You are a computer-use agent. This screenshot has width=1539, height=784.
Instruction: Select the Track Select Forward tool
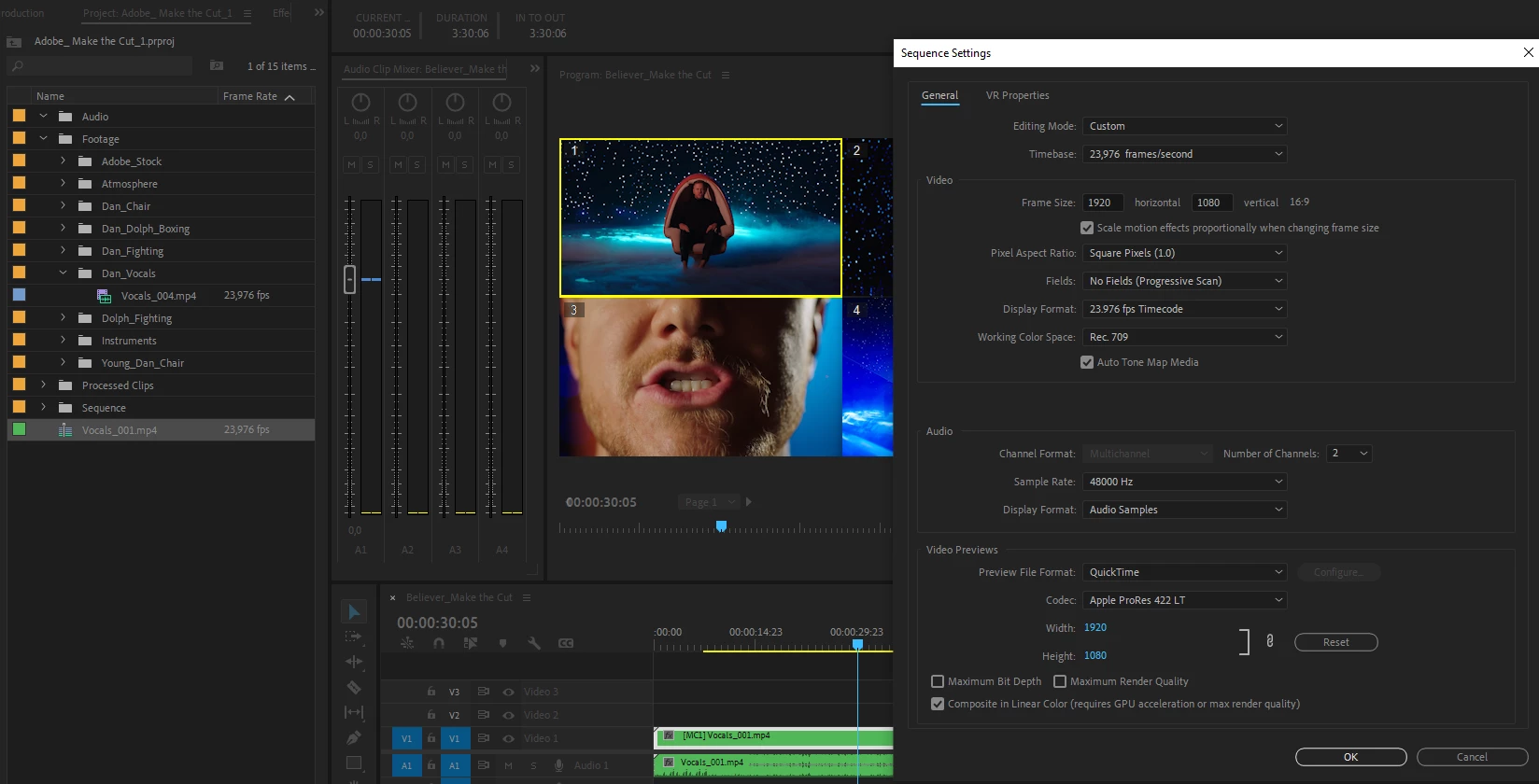(354, 637)
